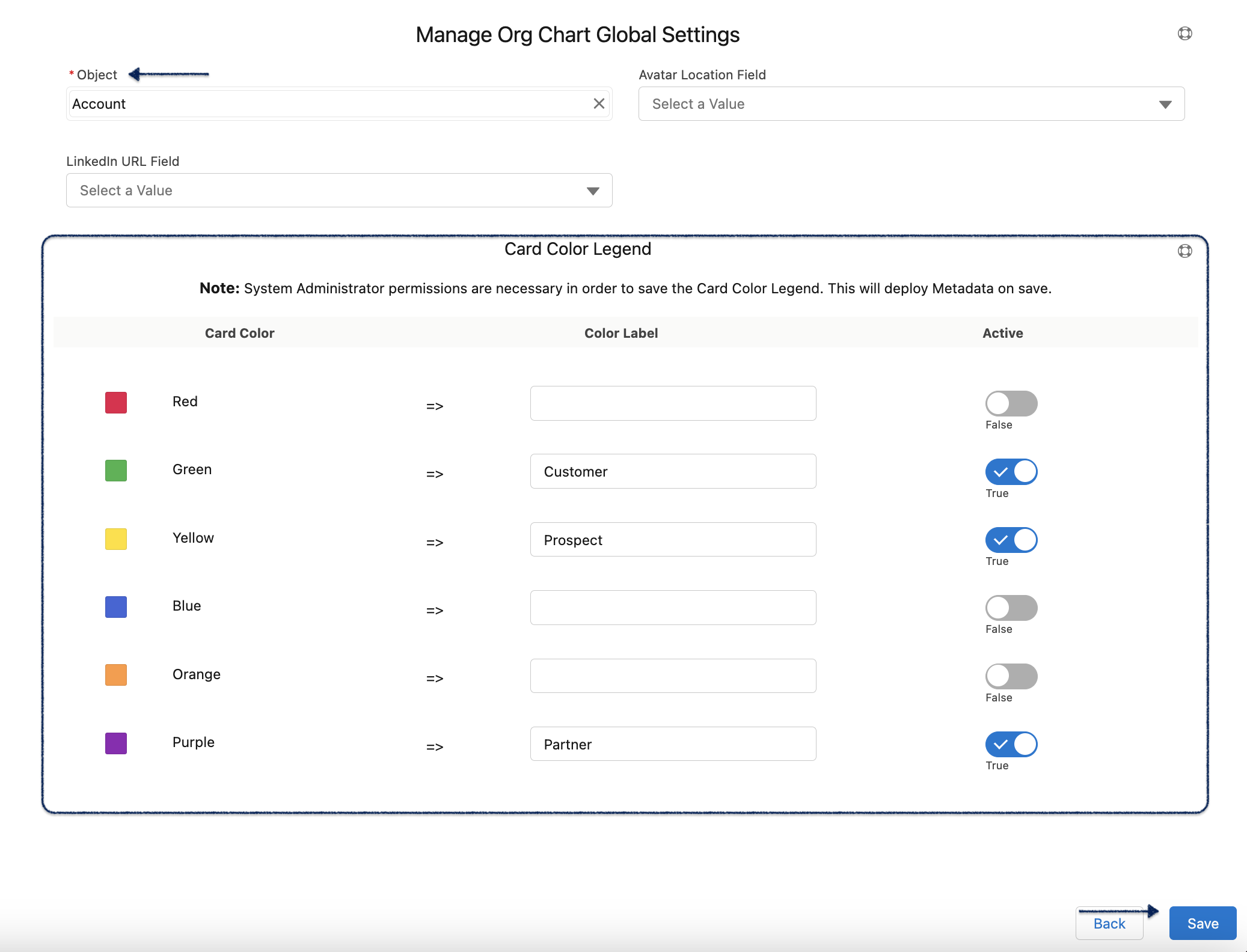Enable the Blue color active switch

[1011, 608]
